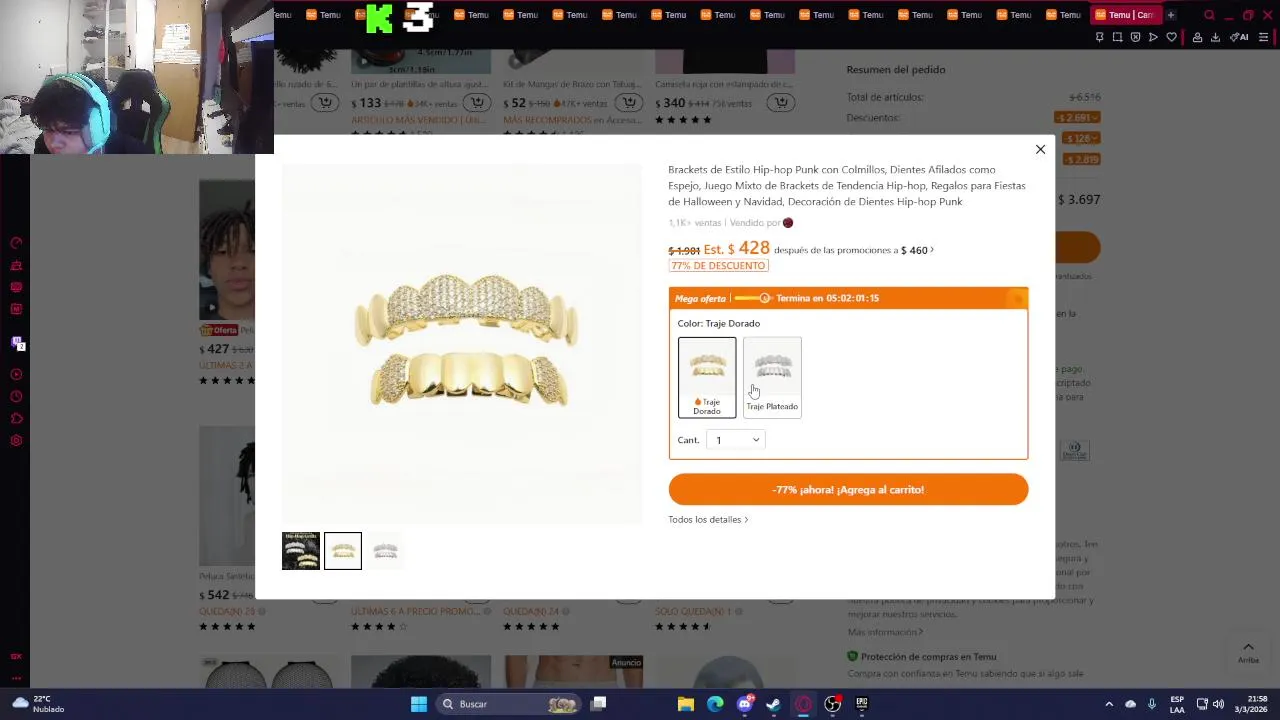Open a new browser tab

[1171, 15]
